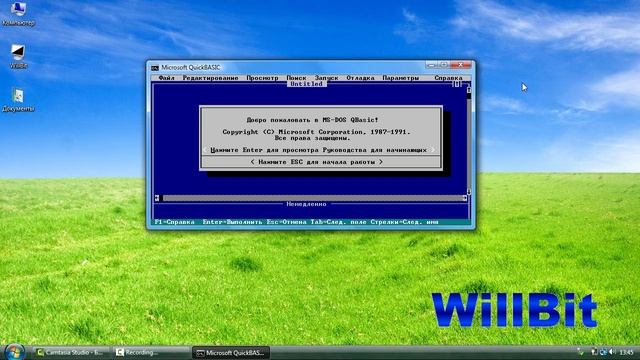The width and height of the screenshot is (640, 360).
Task: Click Enter=Выполнить in the status bar
Action: click(232, 222)
